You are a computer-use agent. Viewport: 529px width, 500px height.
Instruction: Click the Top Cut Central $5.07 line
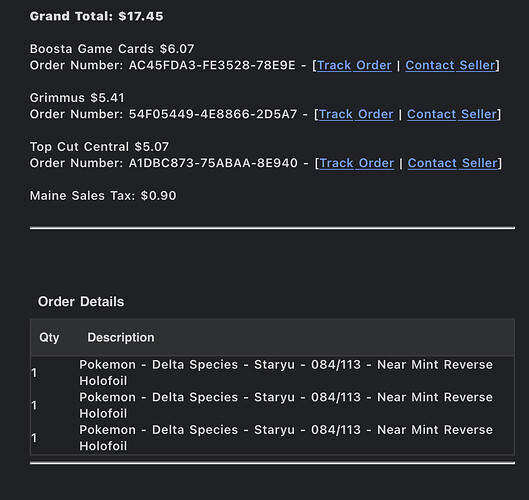99,147
